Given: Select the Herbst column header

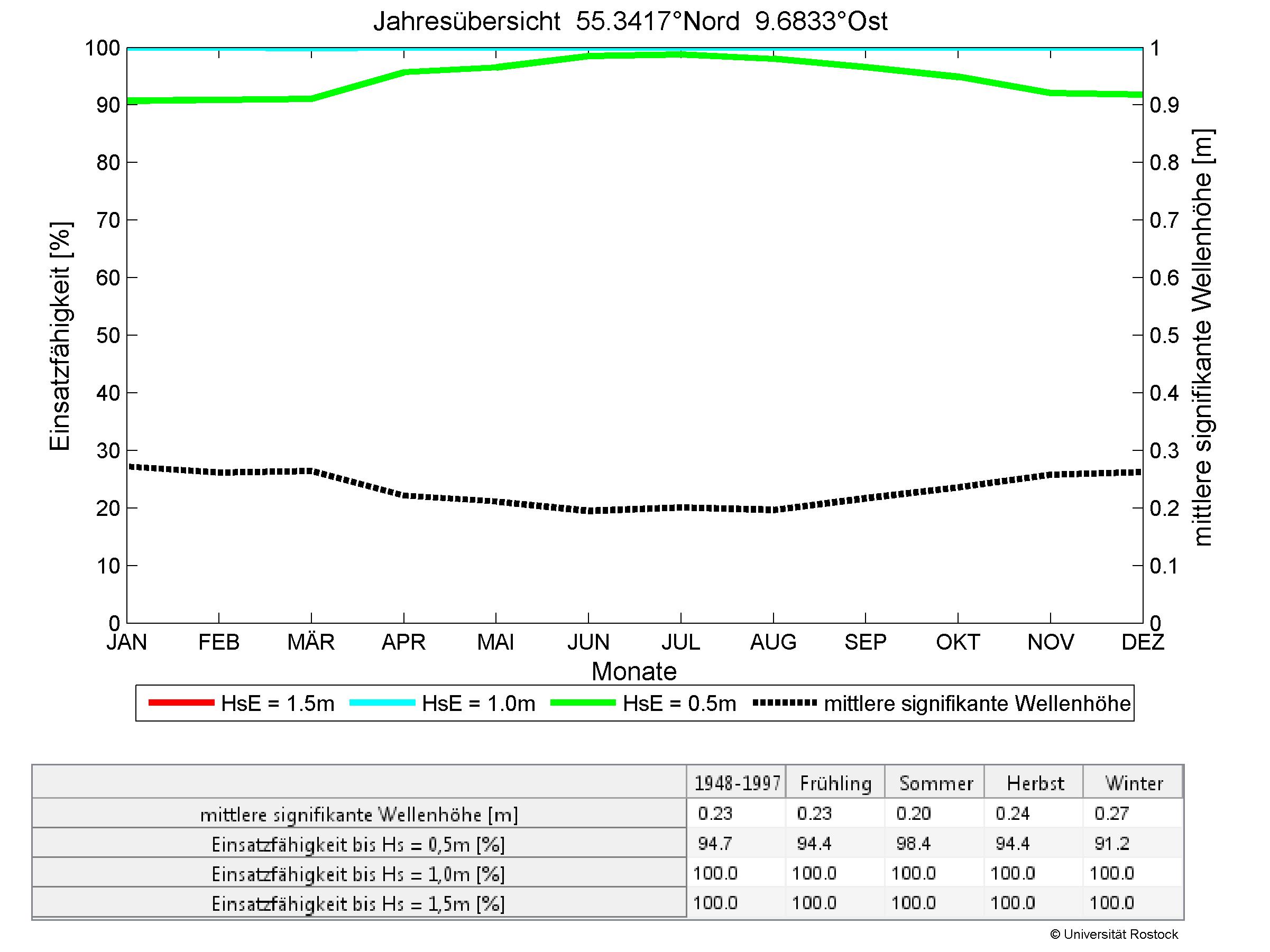Looking at the screenshot, I should (x=1035, y=783).
